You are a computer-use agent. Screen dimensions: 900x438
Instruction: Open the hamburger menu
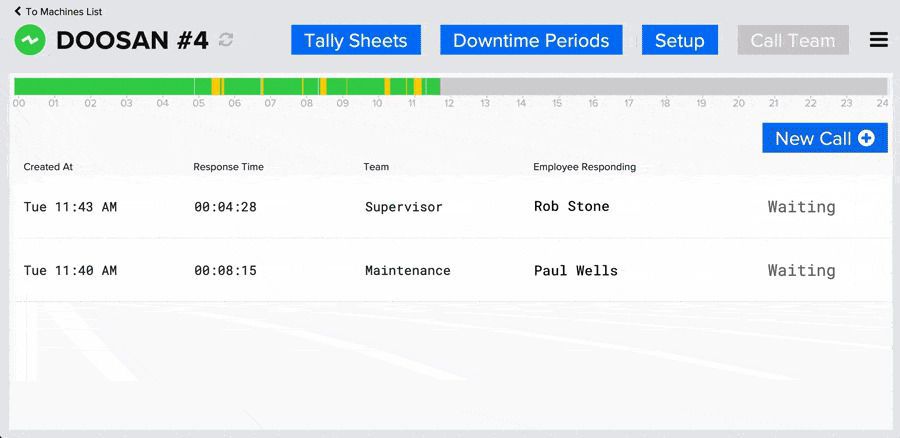(878, 40)
